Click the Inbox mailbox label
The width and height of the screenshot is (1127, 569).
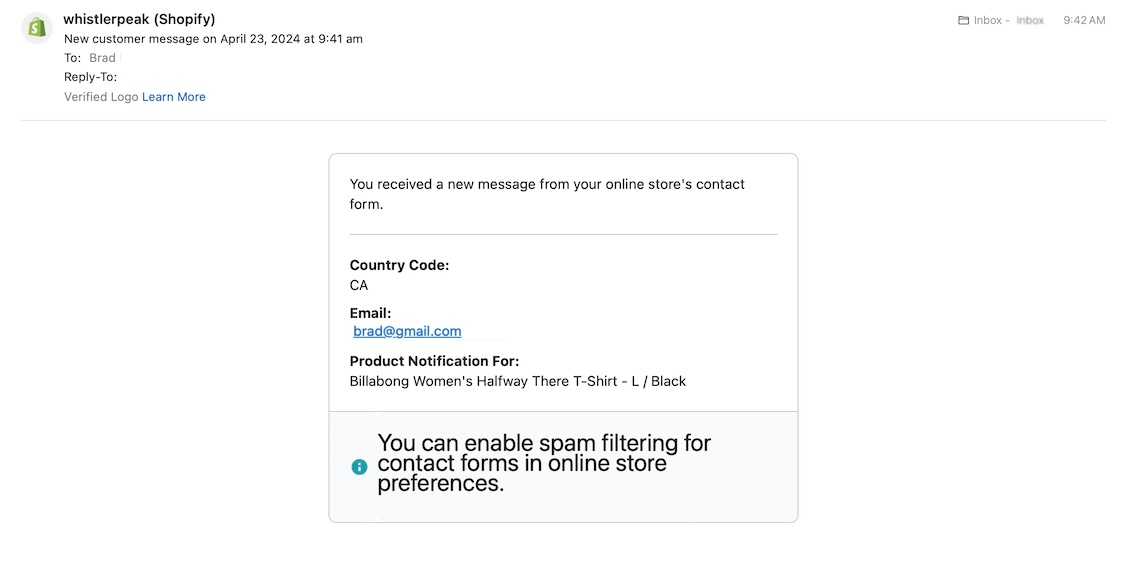pos(988,20)
